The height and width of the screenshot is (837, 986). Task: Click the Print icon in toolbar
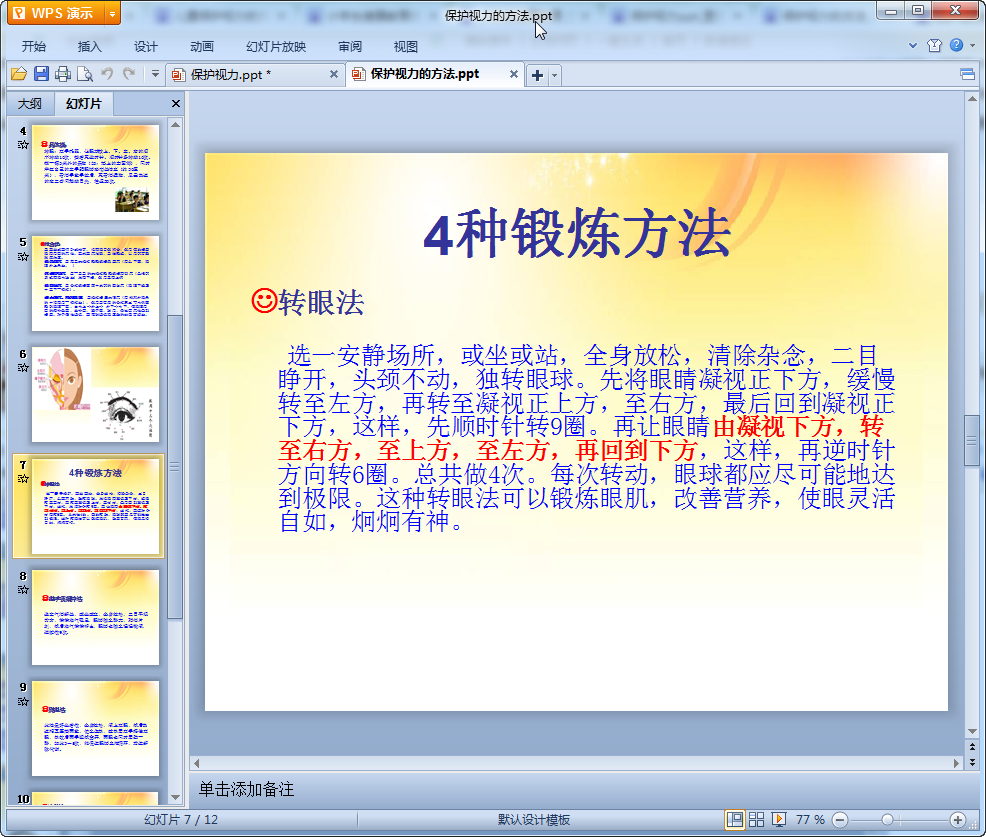click(x=63, y=74)
